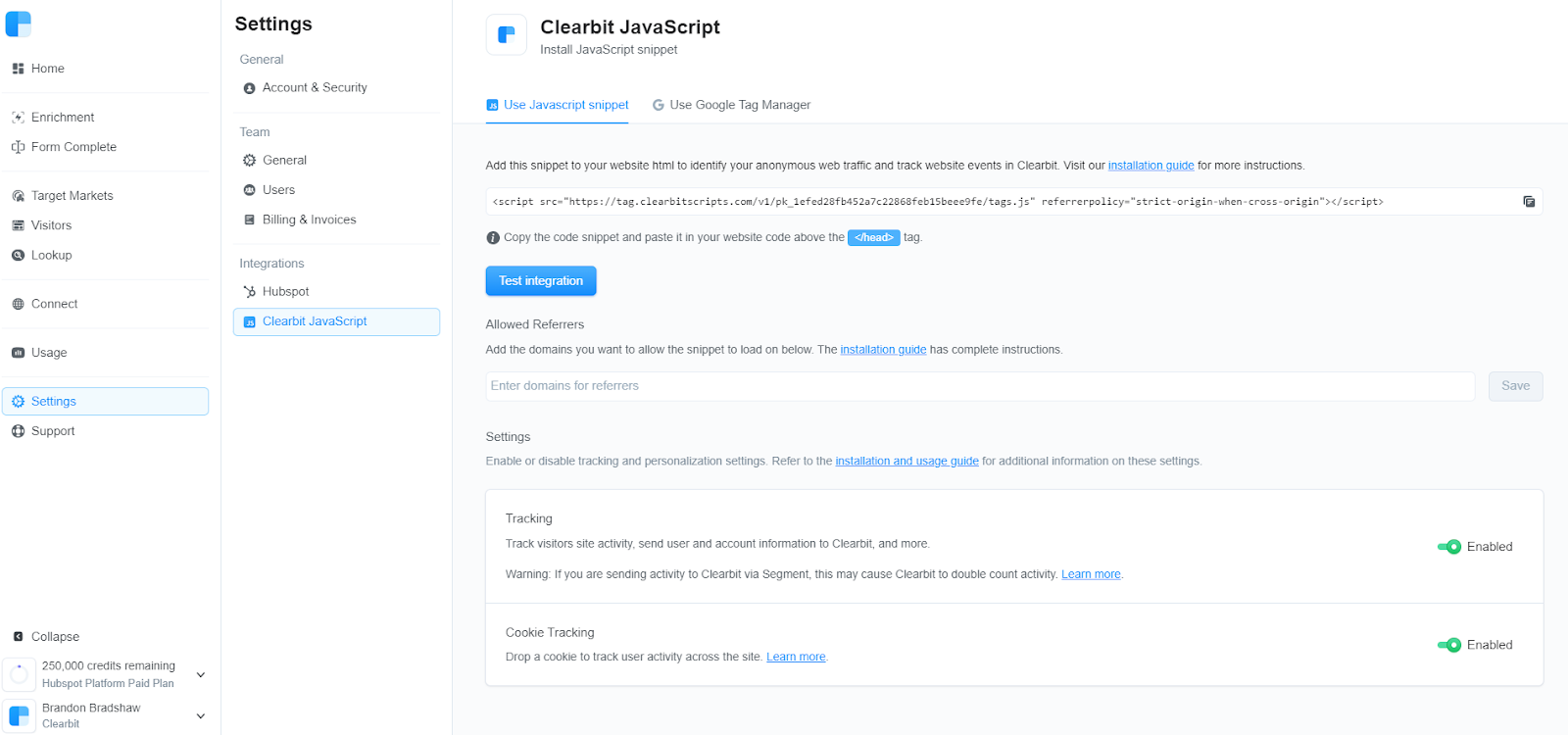1568x735 pixels.
Task: Focus the Enter domains for referrers field
Action: [x=980, y=386]
